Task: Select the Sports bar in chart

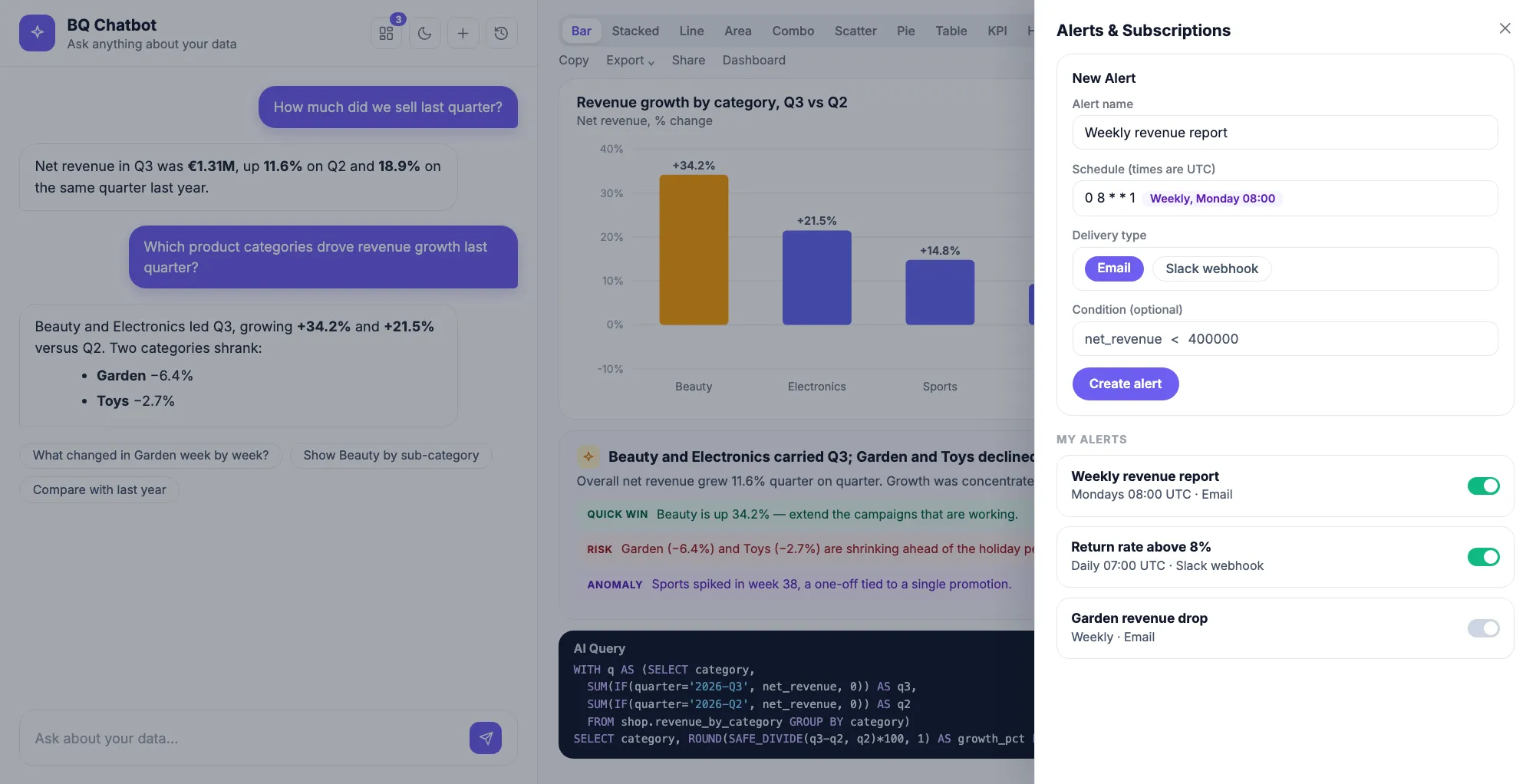Action: 940,292
